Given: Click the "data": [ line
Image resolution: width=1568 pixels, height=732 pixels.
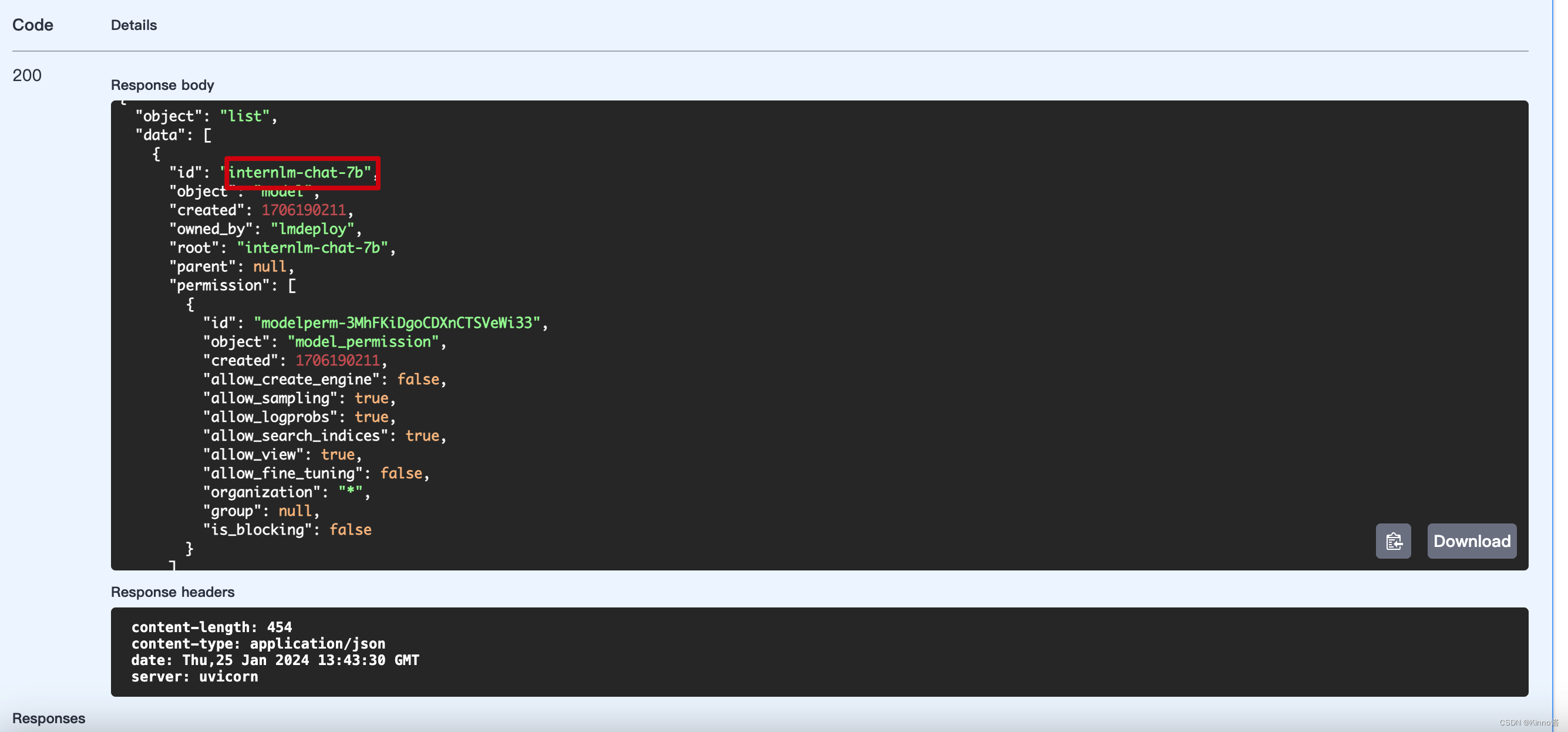Looking at the screenshot, I should [173, 135].
